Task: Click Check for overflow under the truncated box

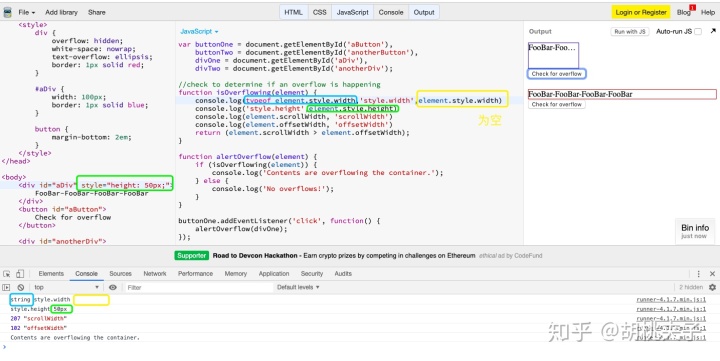Action: pyautogui.click(x=557, y=74)
